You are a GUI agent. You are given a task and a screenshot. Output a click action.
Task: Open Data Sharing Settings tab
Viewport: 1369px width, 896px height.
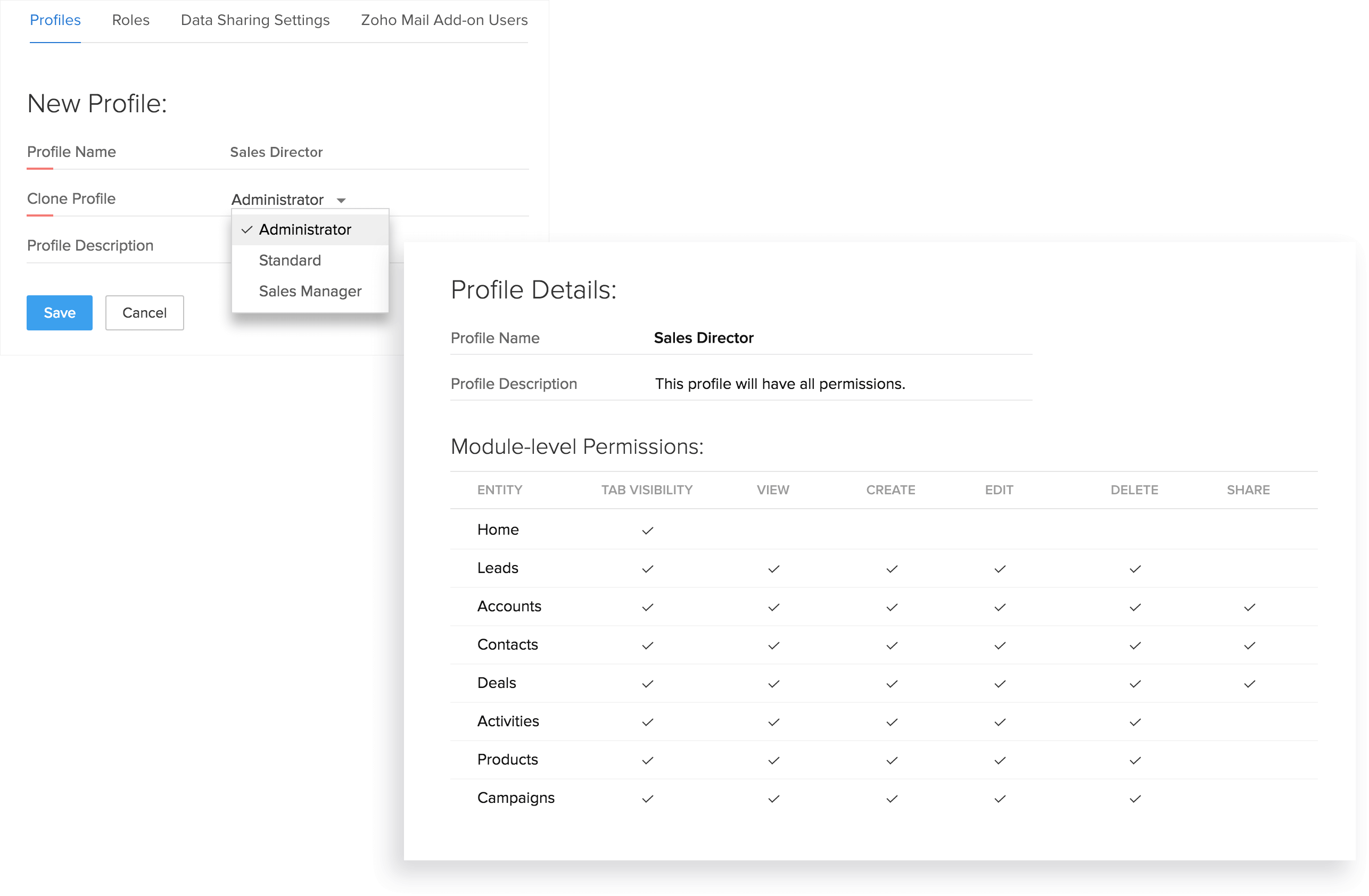coord(255,20)
